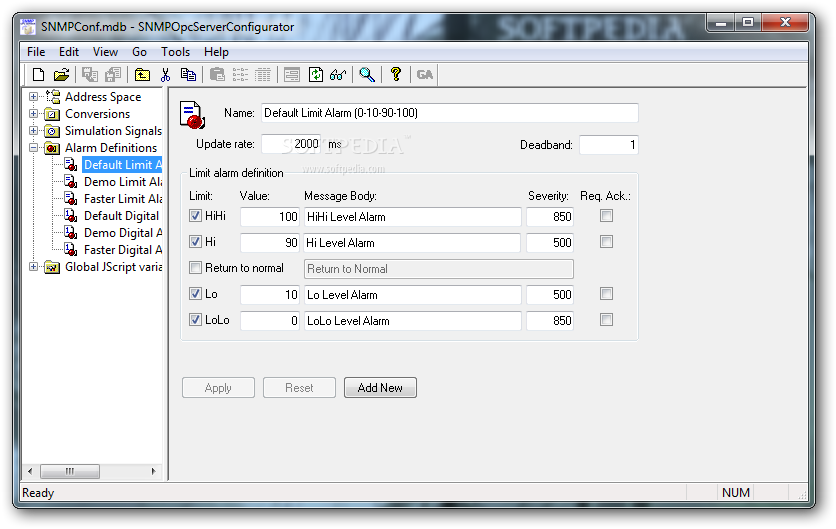Click the second grayed export toolbar icon
This screenshot has height=529, width=836.
[x=113, y=75]
